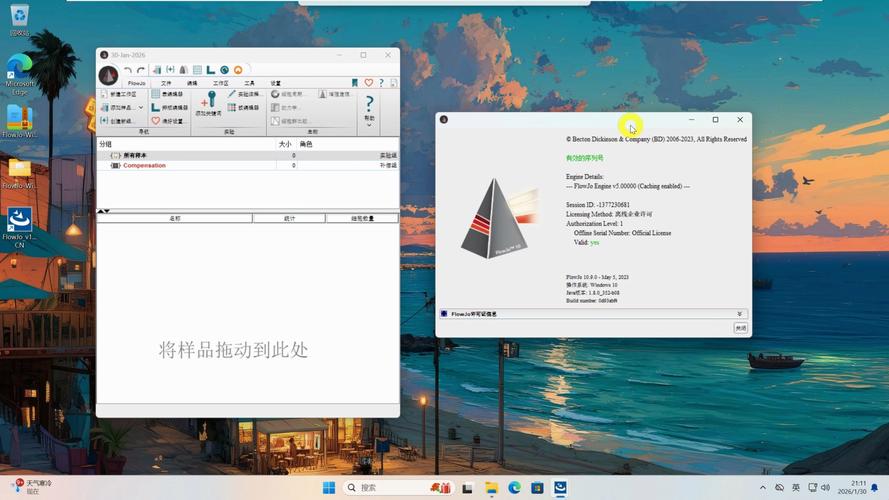Click the teal circular icon in quick-access bar

(225, 70)
